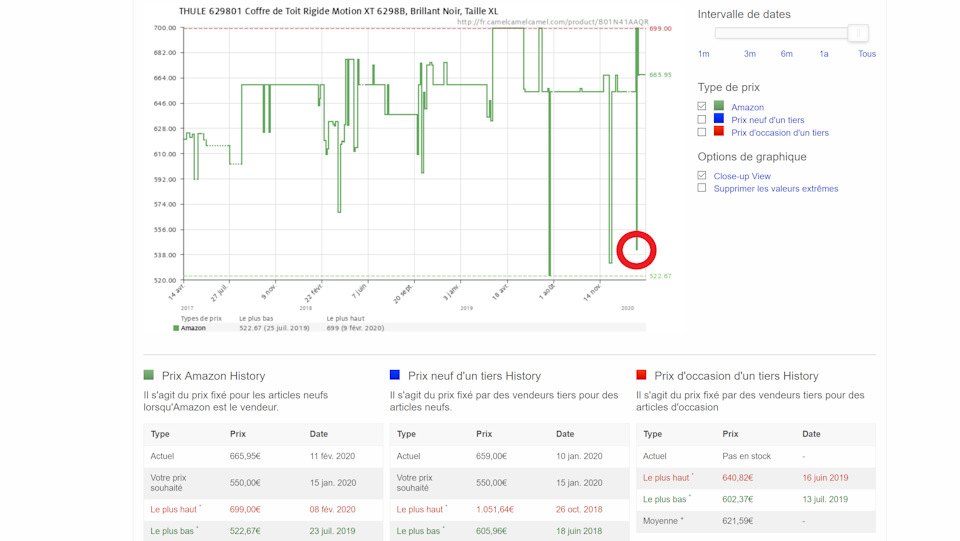Click the date 13 juil. 2019
960x541 pixels.
coord(825,499)
